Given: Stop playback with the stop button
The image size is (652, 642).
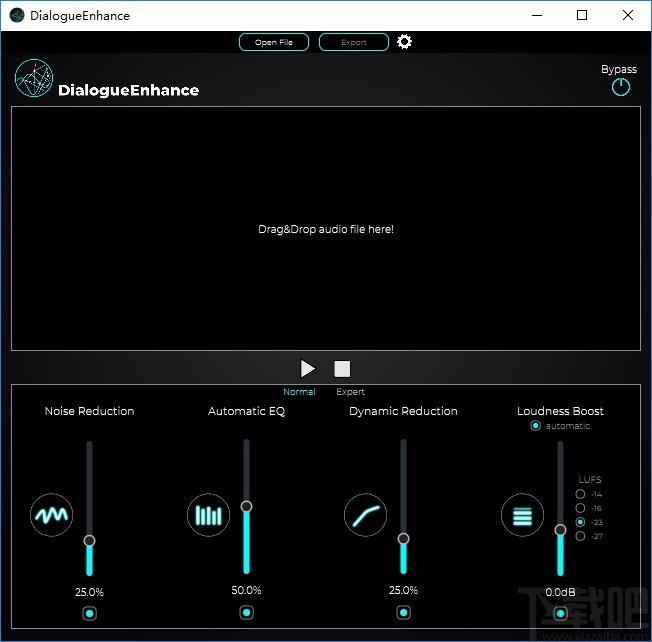Looking at the screenshot, I should 342,369.
